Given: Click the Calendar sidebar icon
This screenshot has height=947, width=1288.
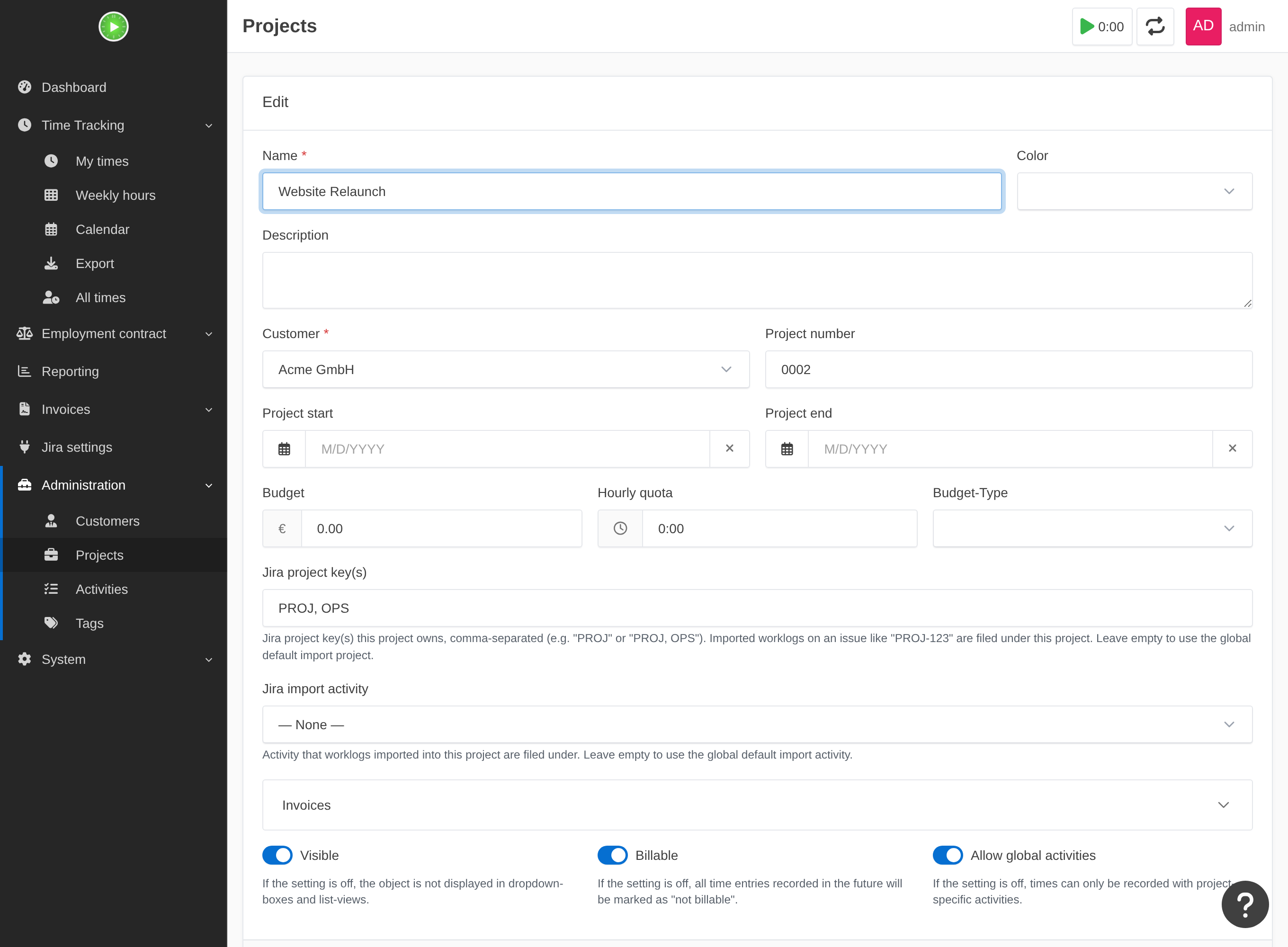Looking at the screenshot, I should (51, 229).
